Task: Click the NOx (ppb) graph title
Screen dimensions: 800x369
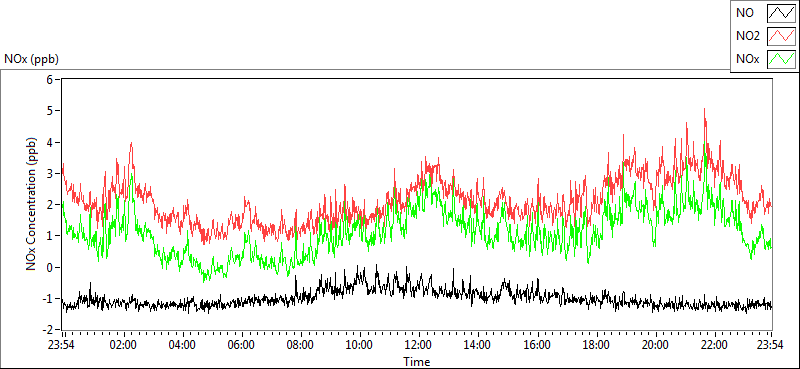Action: 31,59
